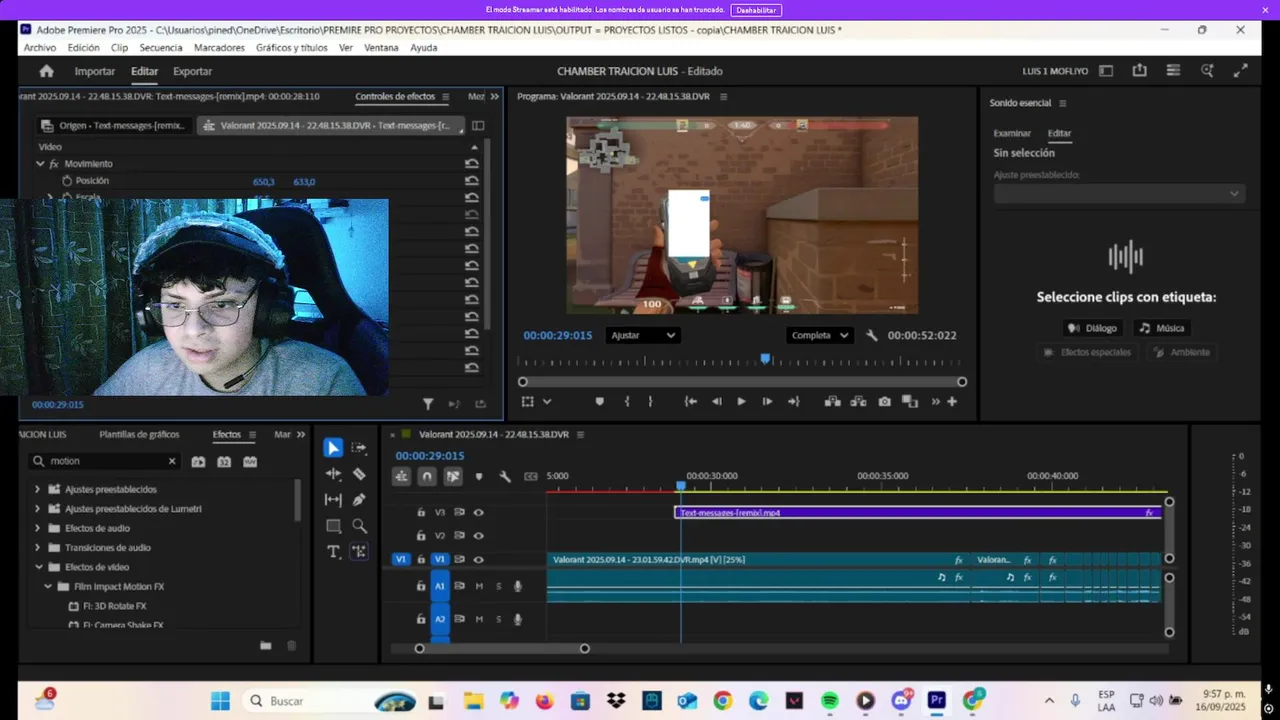Toggle insert sequences as nests option
Screen dimensions: 1280x720
point(401,477)
